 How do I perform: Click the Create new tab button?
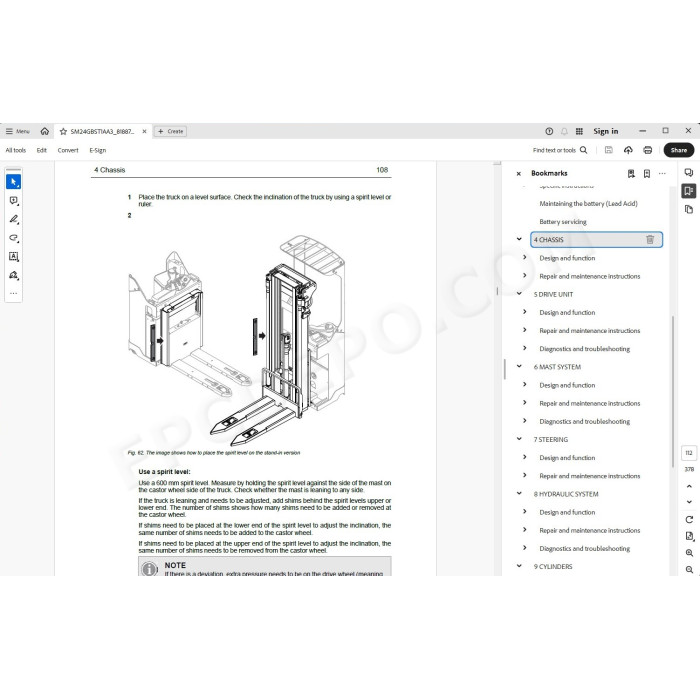pyautogui.click(x=171, y=131)
